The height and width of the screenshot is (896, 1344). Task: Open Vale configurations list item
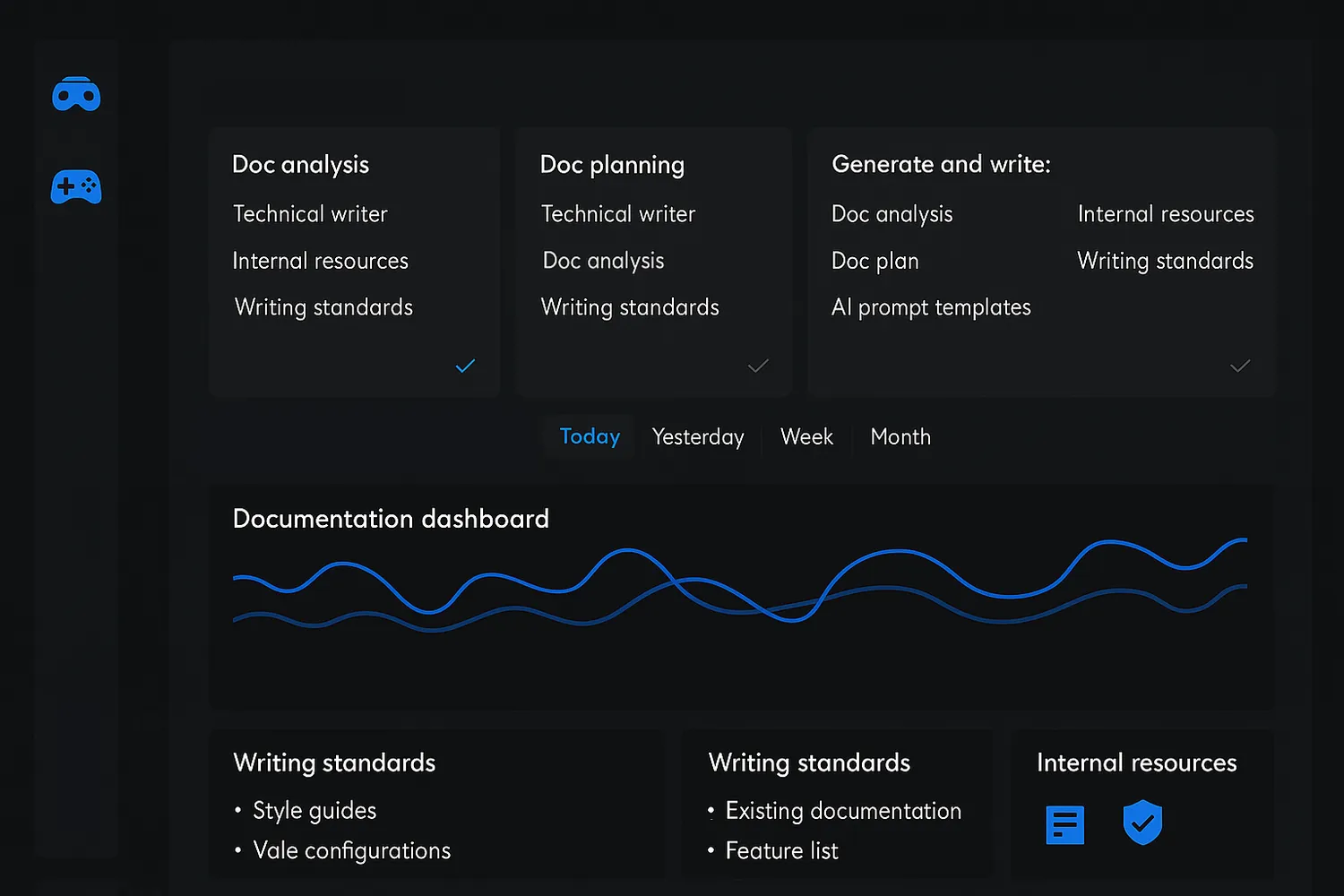coord(351,850)
